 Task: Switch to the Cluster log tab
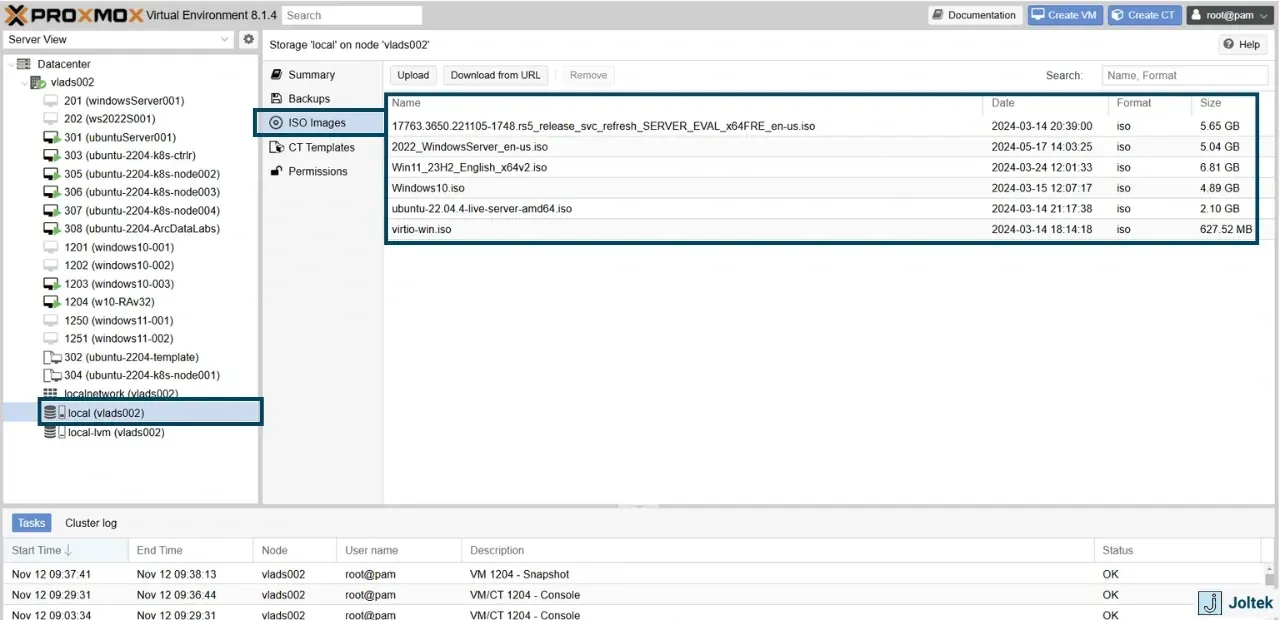click(91, 523)
